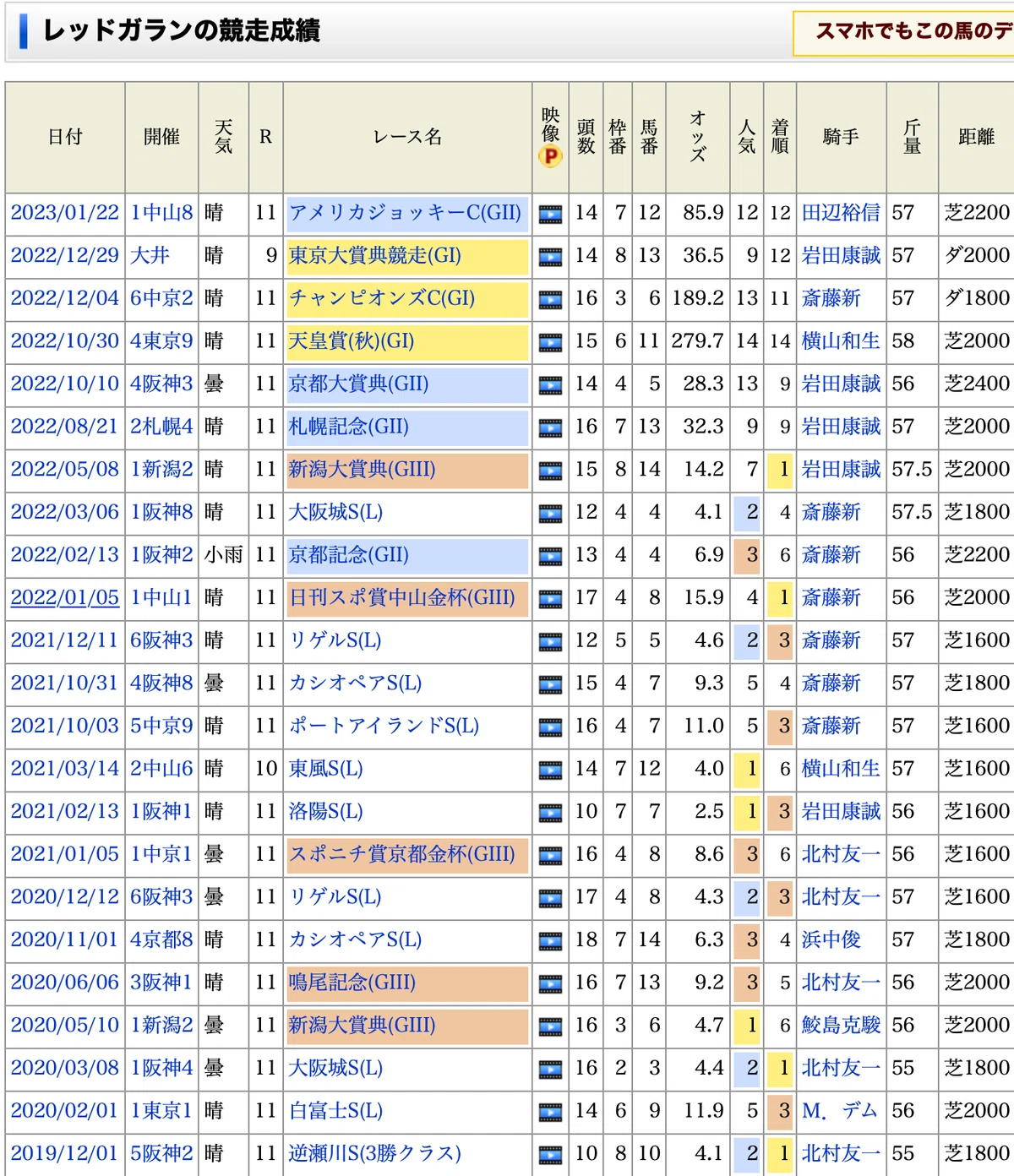This screenshot has width=1014, height=1176.
Task: Open race link 逆瀬川S(3勝クラス)
Action: [374, 1153]
